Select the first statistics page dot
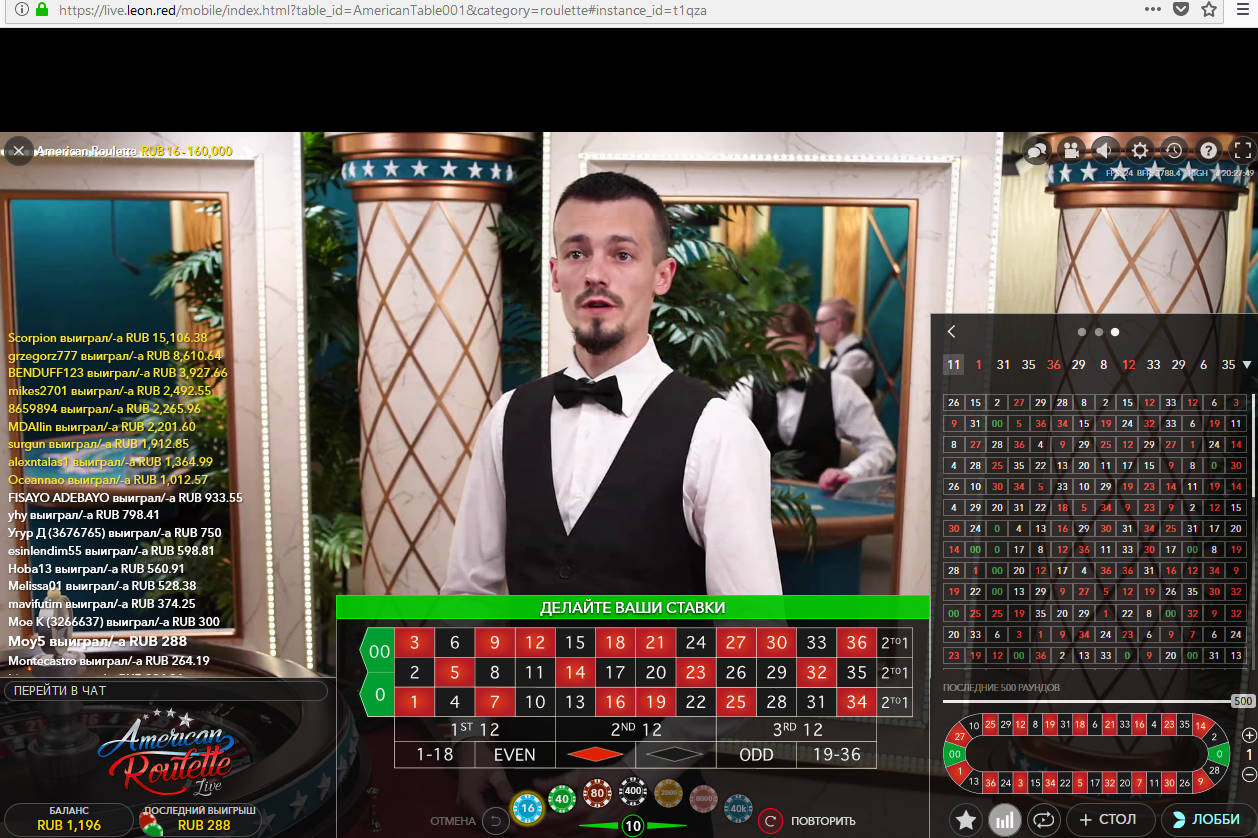The image size is (1258, 838). pyautogui.click(x=1081, y=332)
